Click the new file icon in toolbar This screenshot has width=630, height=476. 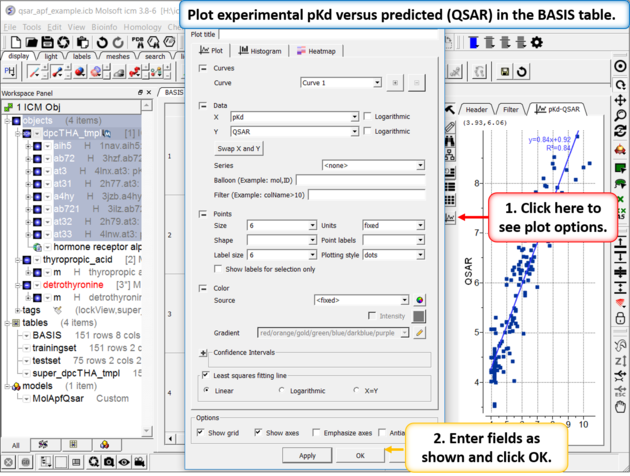pyautogui.click(x=17, y=43)
